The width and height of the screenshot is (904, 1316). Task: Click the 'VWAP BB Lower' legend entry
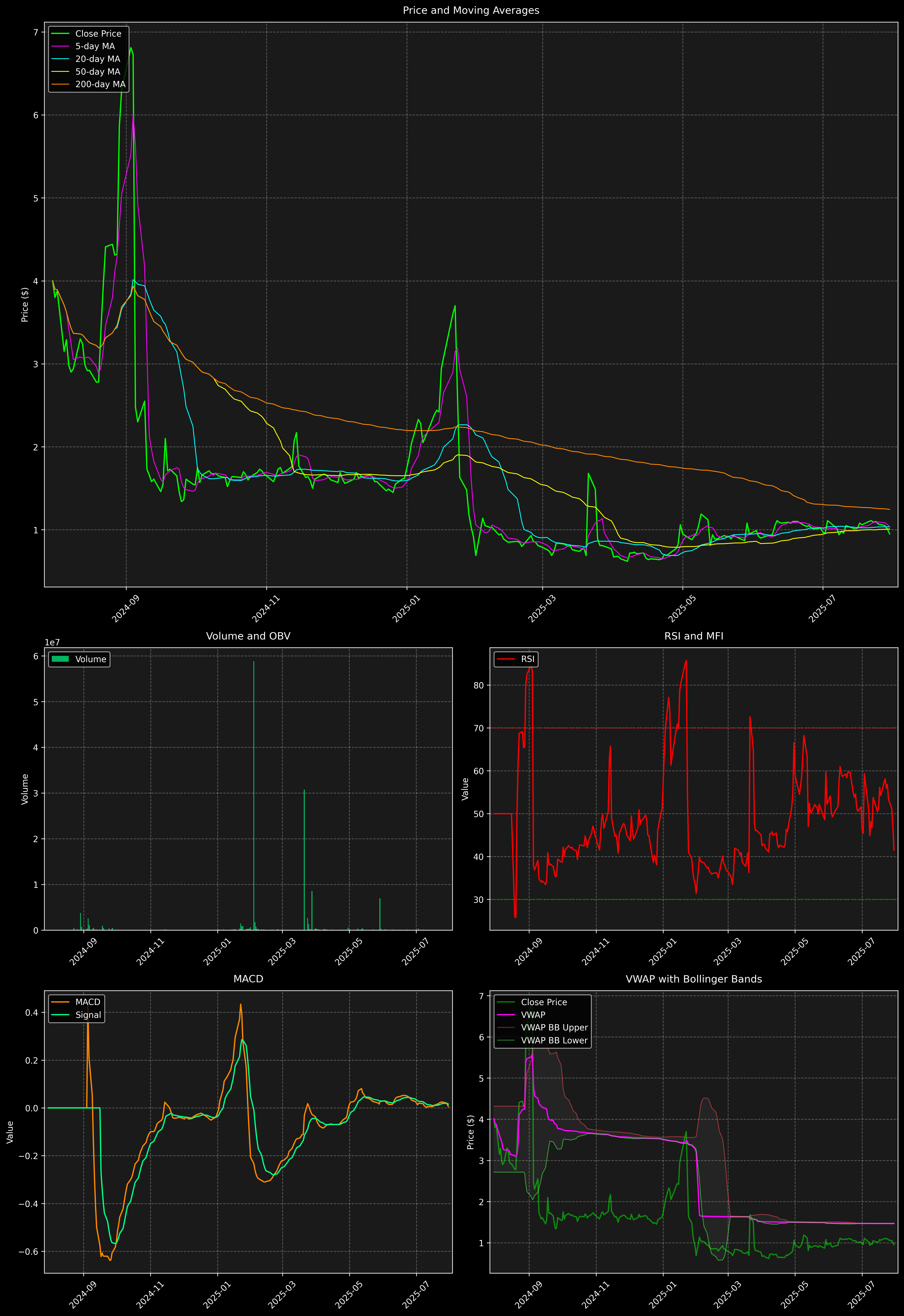click(x=543, y=1040)
